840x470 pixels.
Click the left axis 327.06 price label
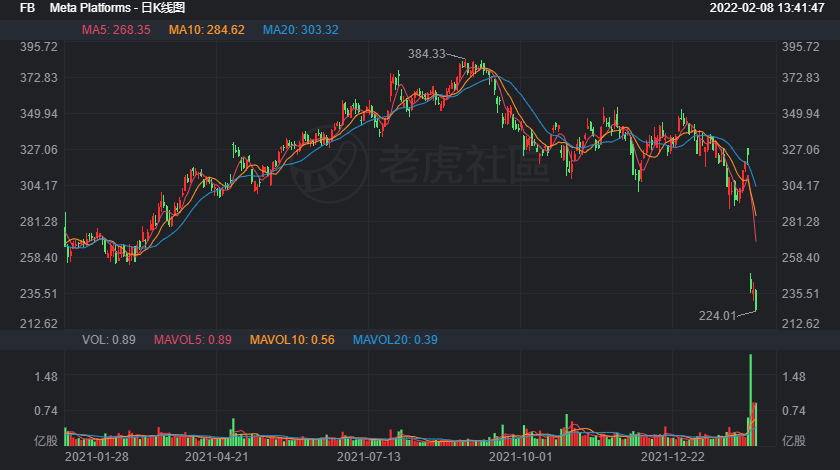coord(39,150)
